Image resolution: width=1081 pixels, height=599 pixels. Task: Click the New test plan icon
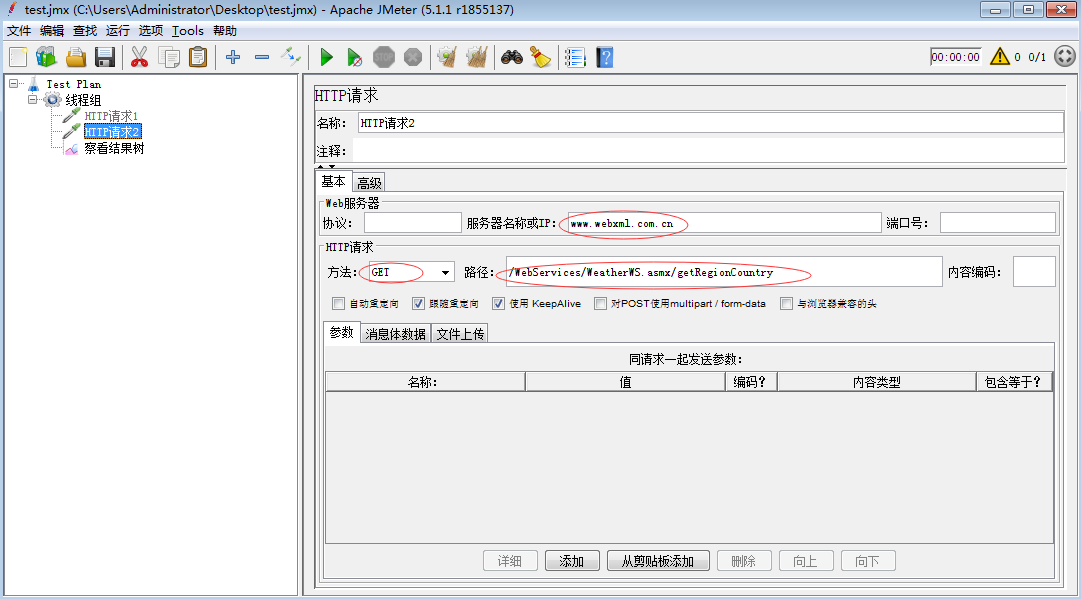pyautogui.click(x=19, y=57)
